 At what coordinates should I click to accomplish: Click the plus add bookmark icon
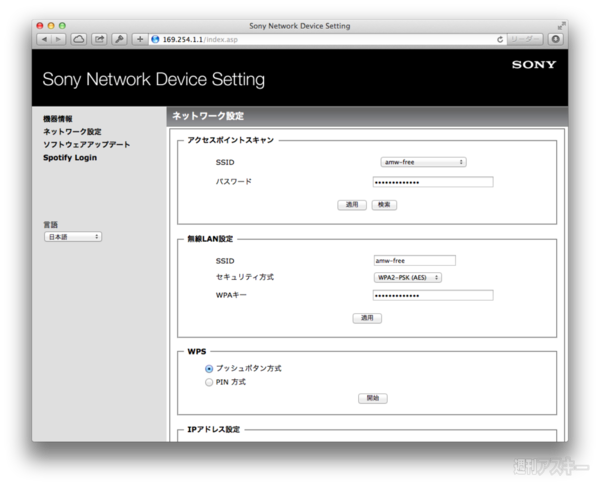click(x=140, y=39)
